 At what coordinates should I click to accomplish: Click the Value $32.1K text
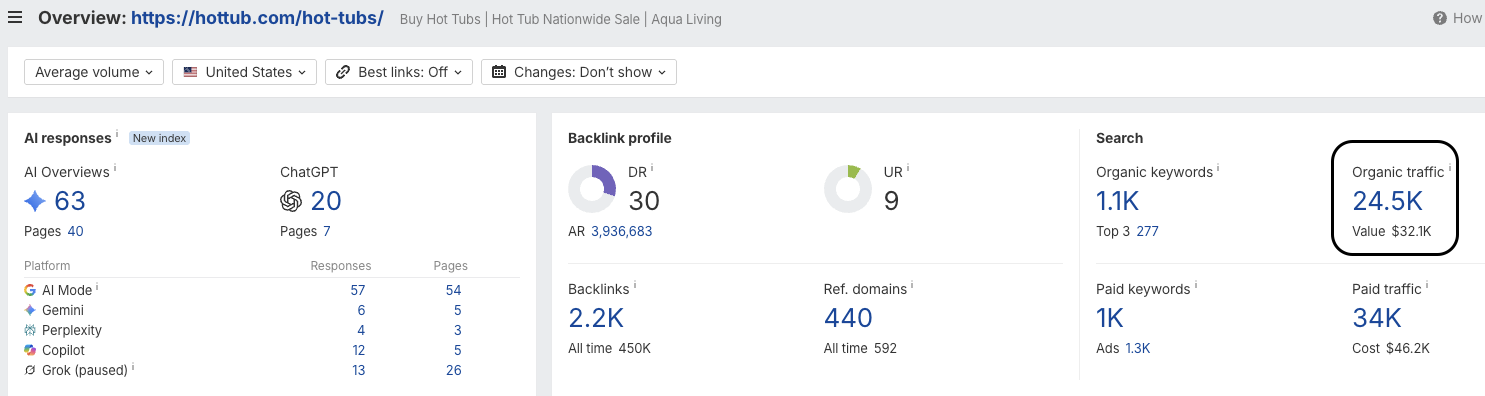1392,231
